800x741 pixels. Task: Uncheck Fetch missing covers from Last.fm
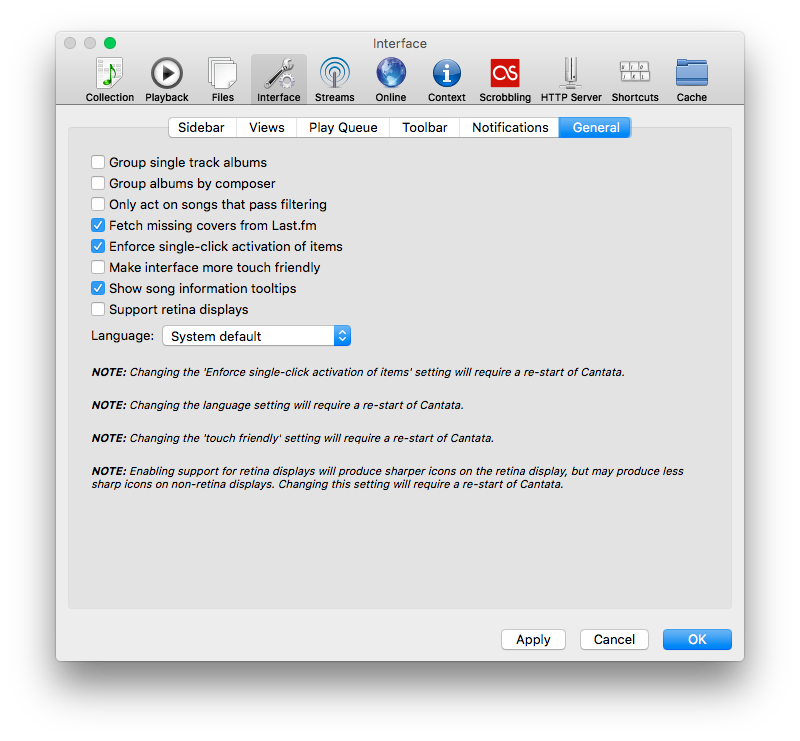[x=98, y=225]
